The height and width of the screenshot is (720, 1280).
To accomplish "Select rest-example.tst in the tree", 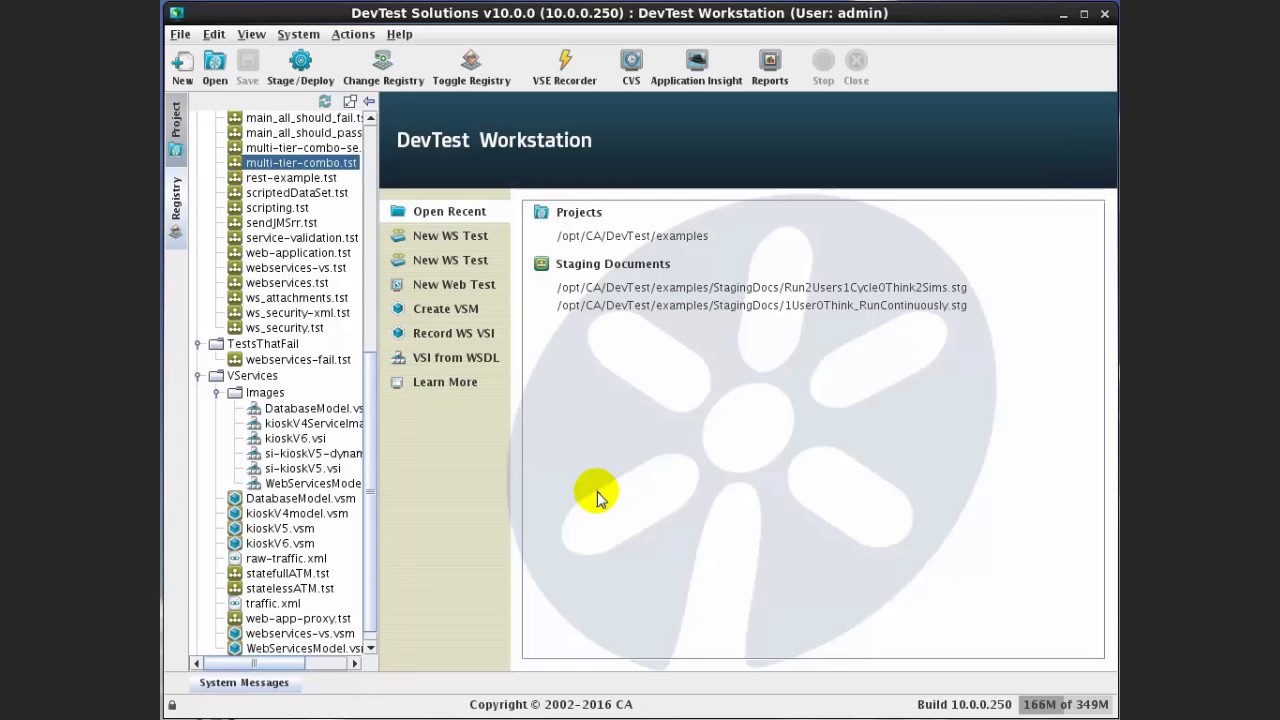I will click(x=291, y=178).
